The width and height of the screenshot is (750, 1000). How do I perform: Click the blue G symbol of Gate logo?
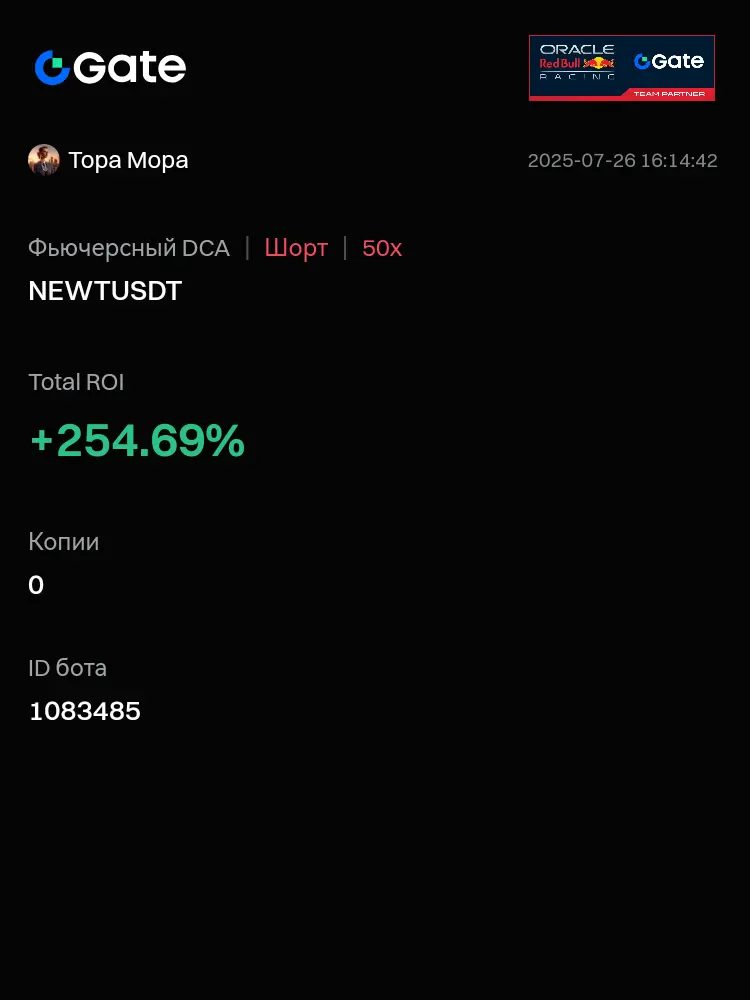(52, 68)
